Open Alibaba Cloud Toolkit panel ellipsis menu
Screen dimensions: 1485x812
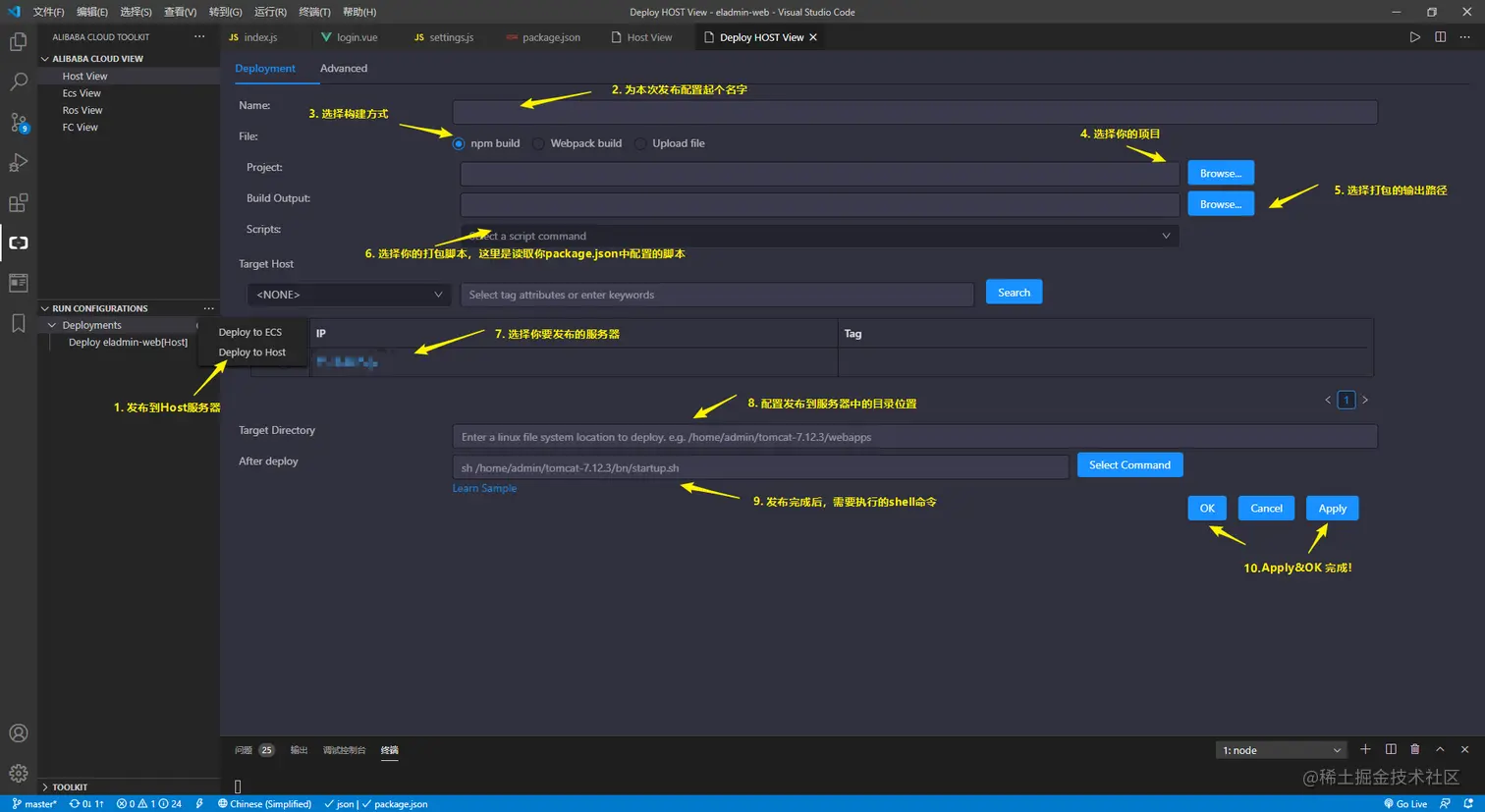click(x=199, y=36)
